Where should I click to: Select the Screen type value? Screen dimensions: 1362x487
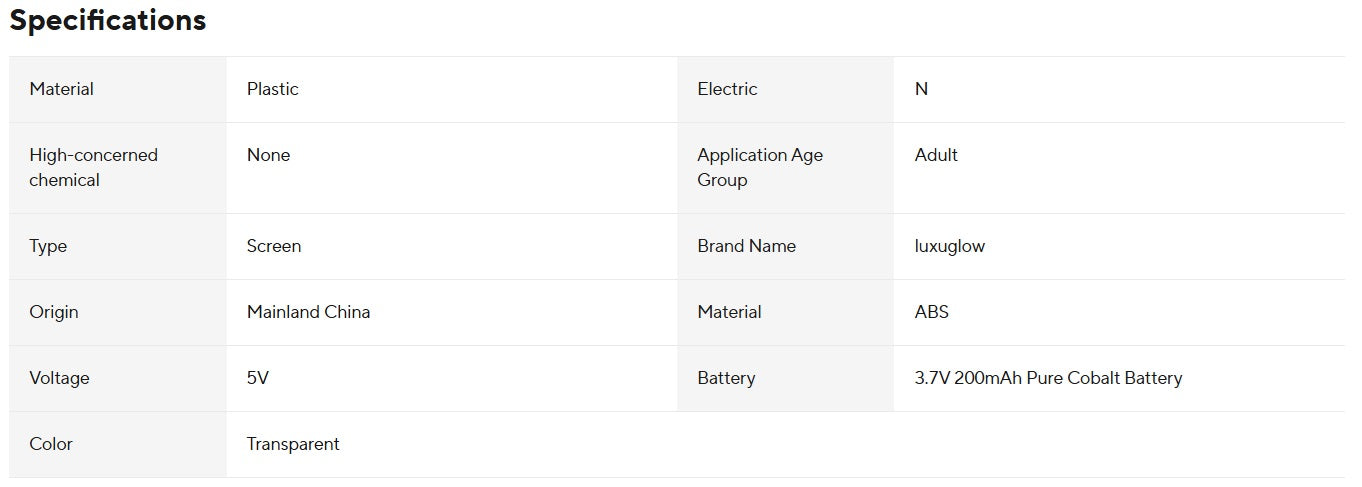click(x=273, y=246)
